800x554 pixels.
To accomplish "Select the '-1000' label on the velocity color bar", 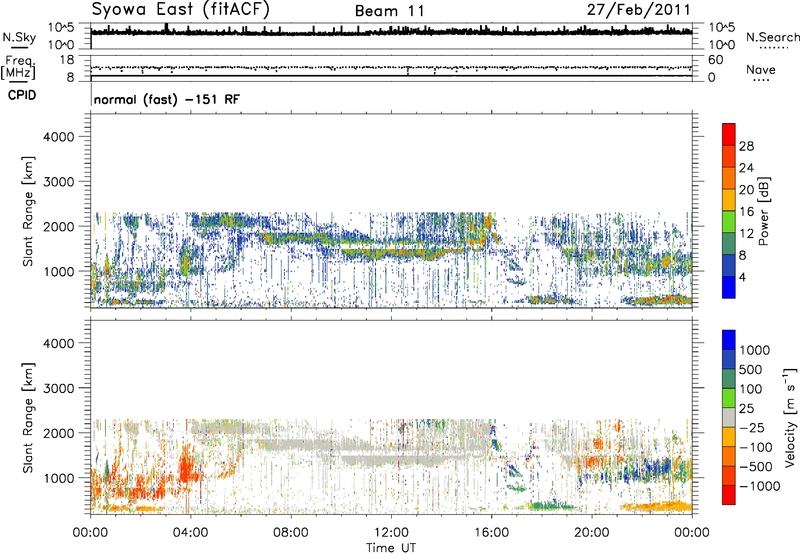I will (x=759, y=486).
